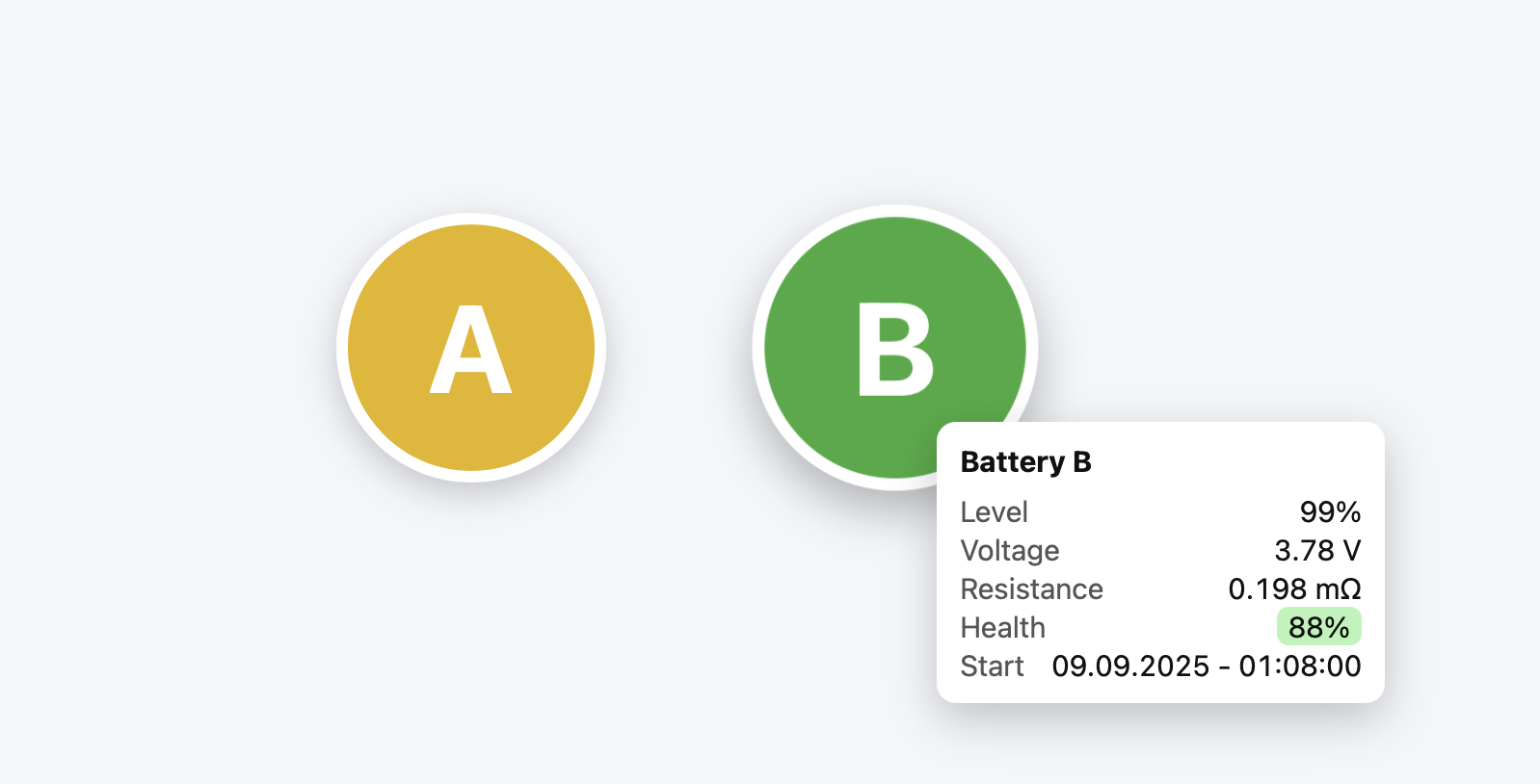The image size is (1540, 784).
Task: Click the white ring around Battery A
Action: 342,348
